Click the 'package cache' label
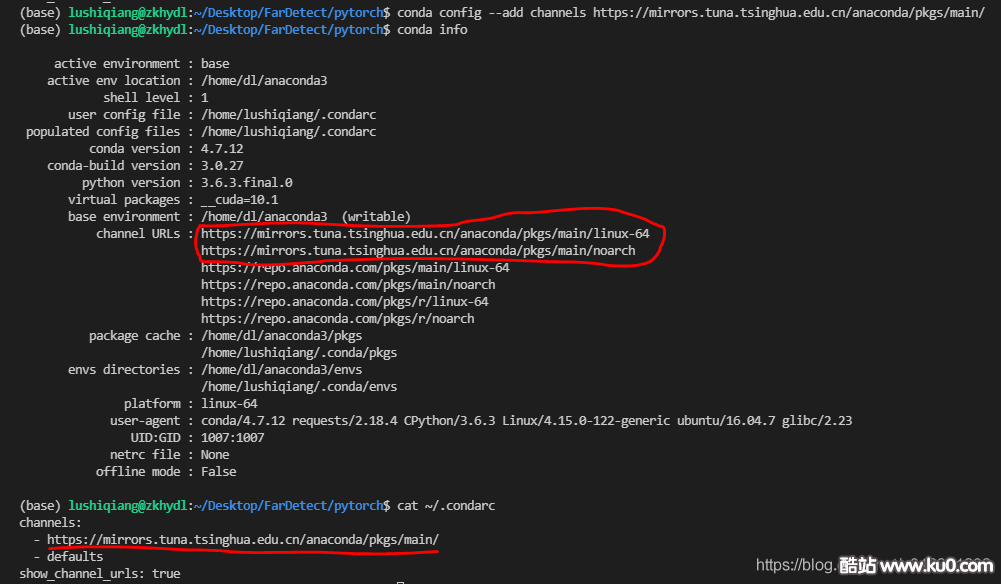This screenshot has width=1001, height=584. click(135, 336)
